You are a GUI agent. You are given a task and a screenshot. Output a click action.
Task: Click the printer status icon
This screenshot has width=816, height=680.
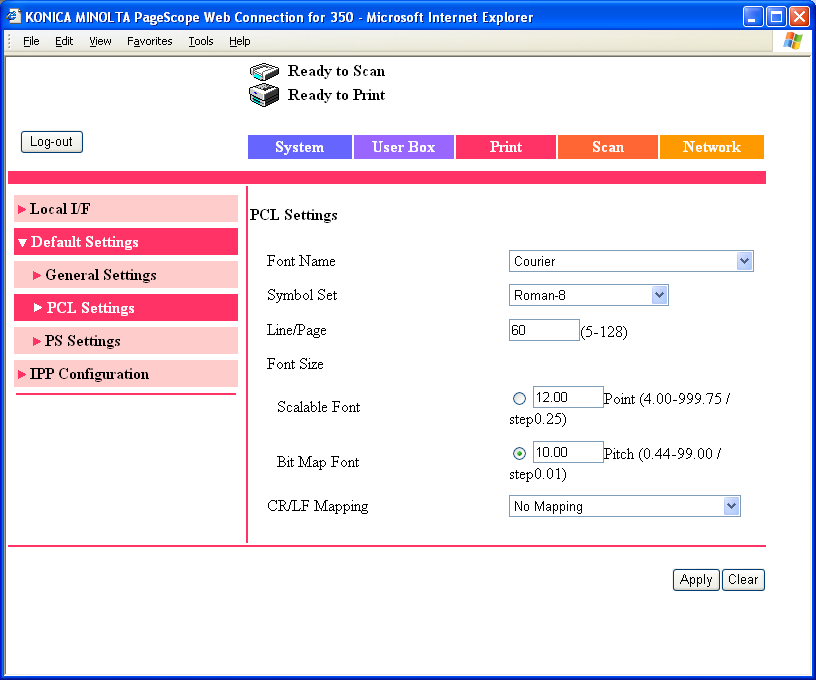[264, 95]
